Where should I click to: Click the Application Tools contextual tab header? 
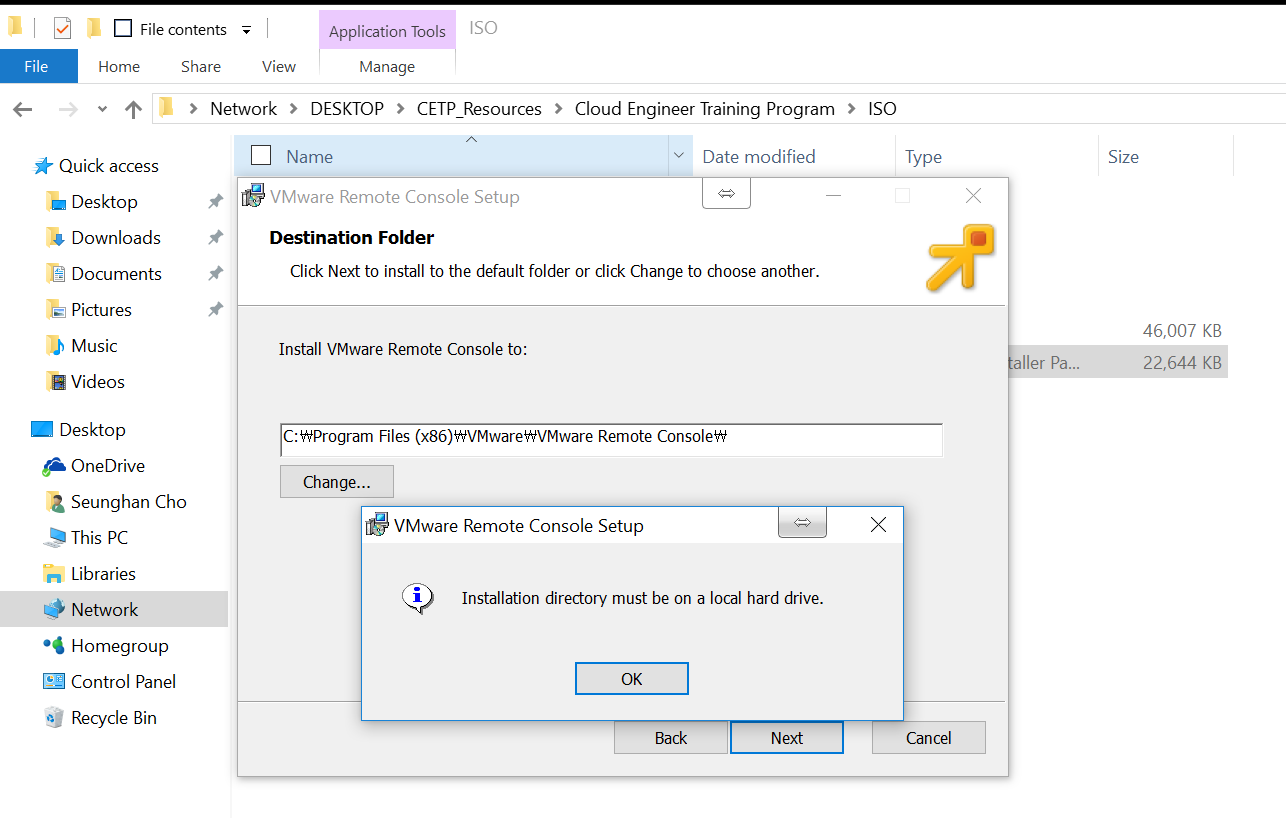(388, 31)
